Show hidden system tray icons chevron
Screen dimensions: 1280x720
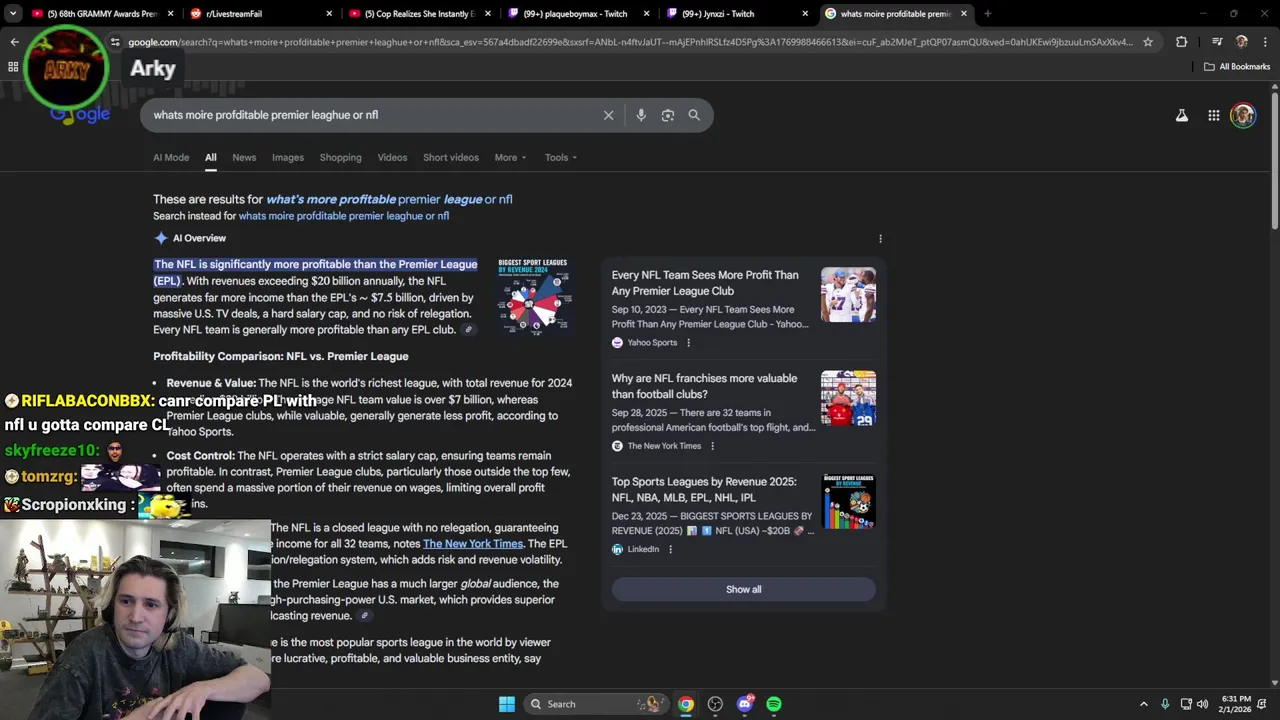1143,704
